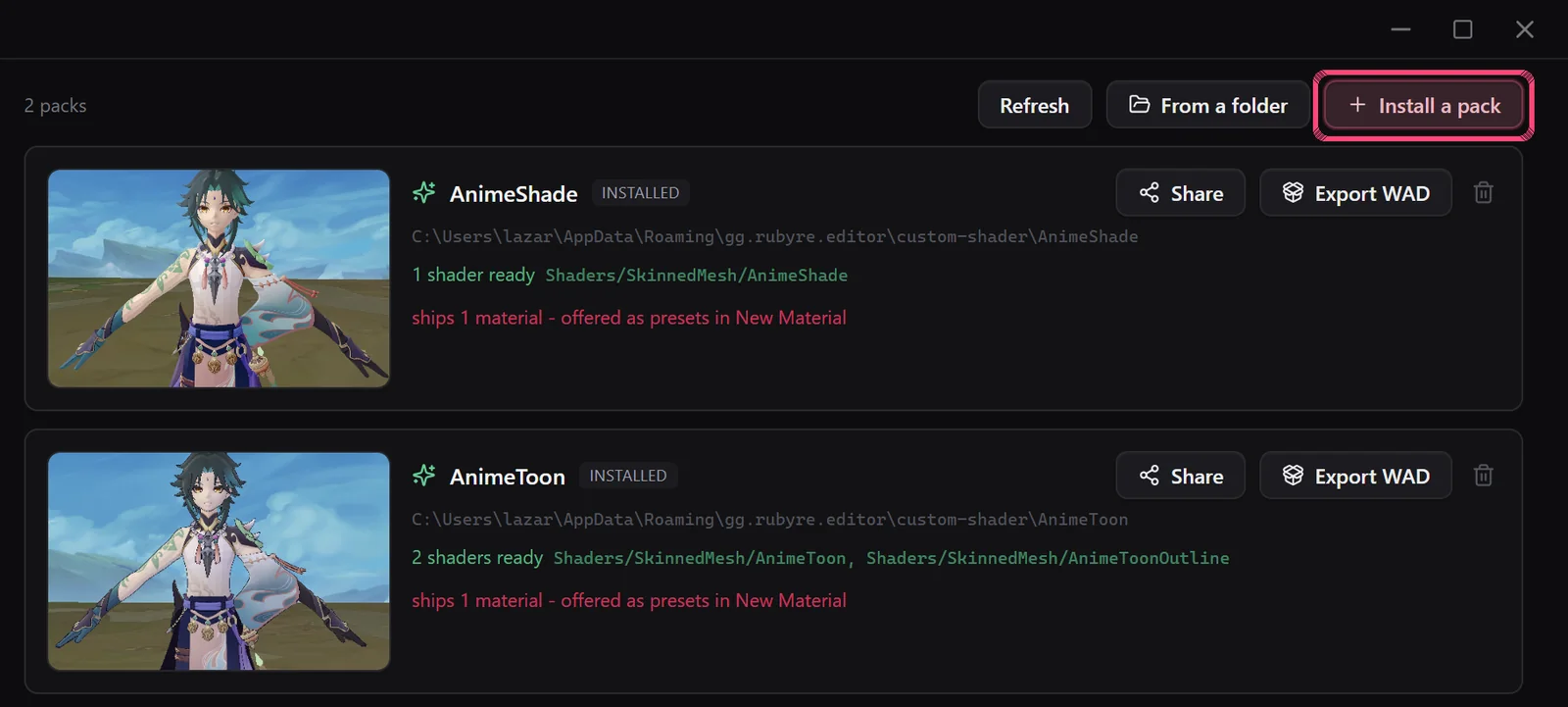Maximize the window

pyautogui.click(x=1462, y=29)
